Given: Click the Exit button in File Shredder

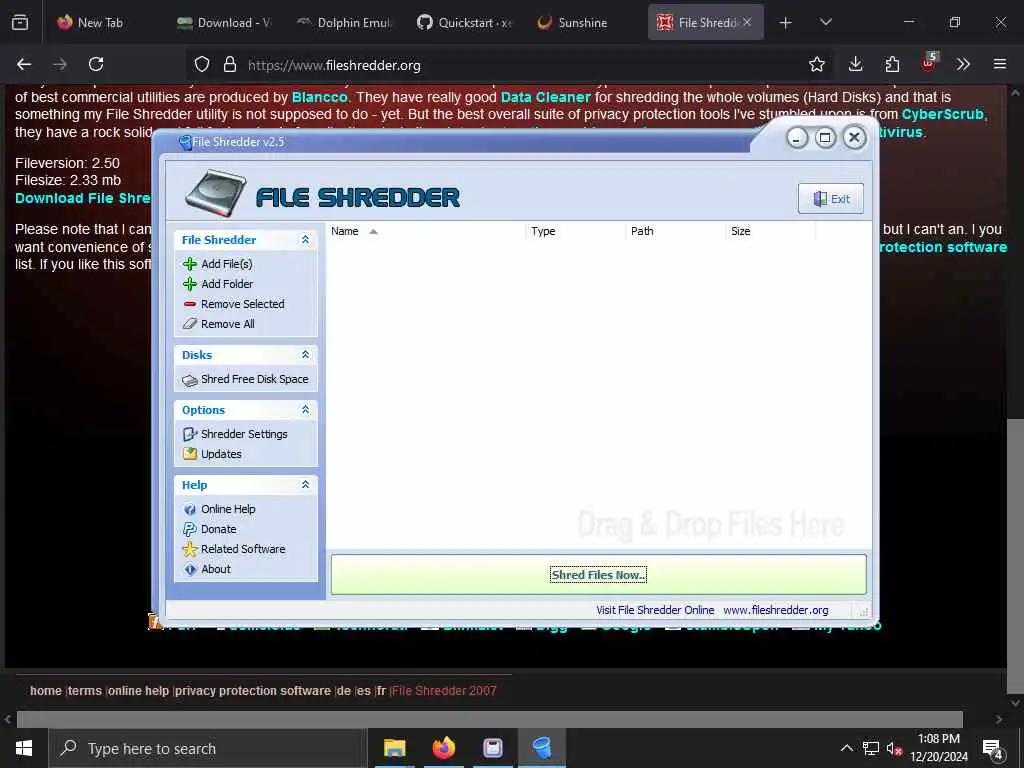Looking at the screenshot, I should (831, 199).
